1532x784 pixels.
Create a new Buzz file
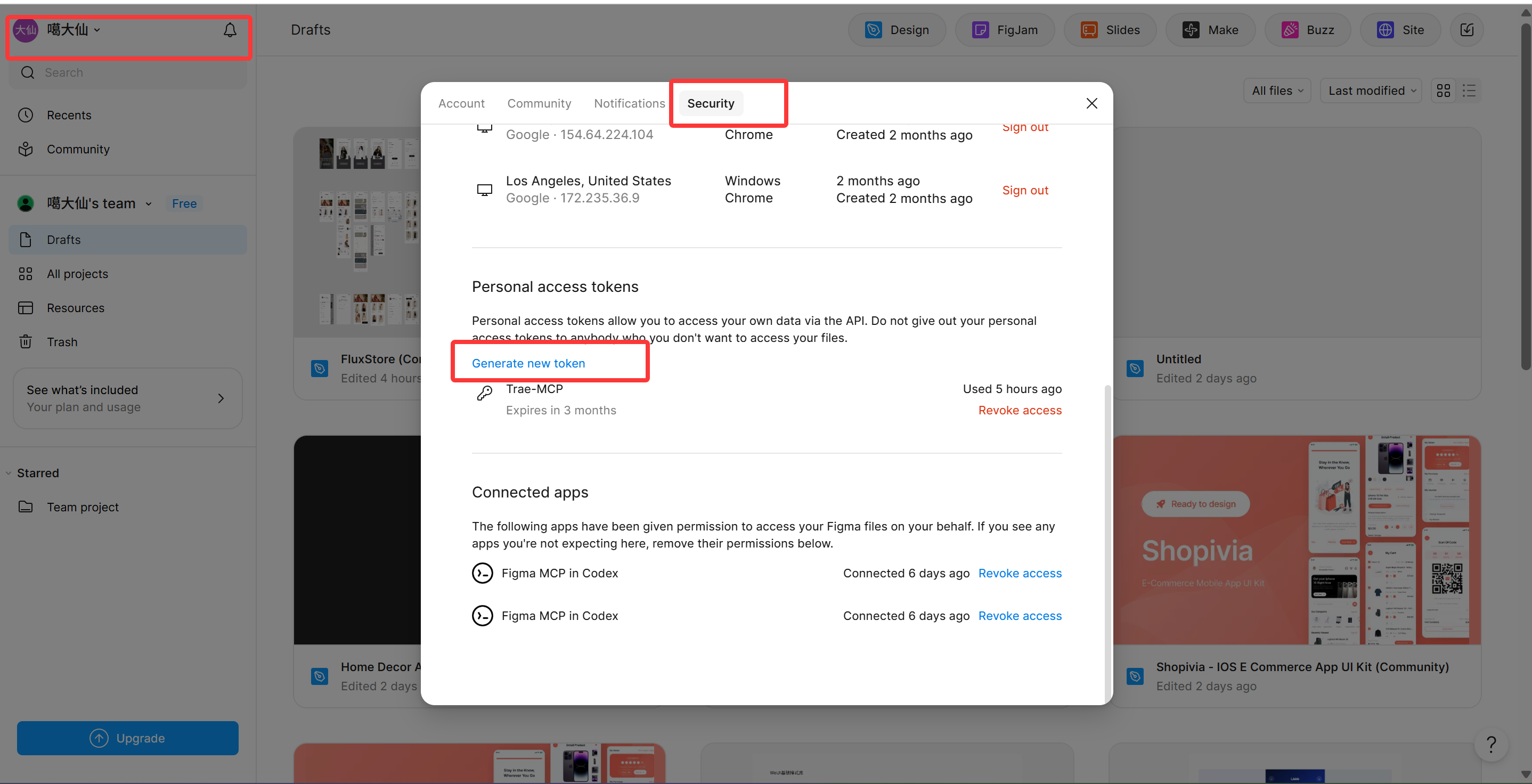pyautogui.click(x=1308, y=30)
